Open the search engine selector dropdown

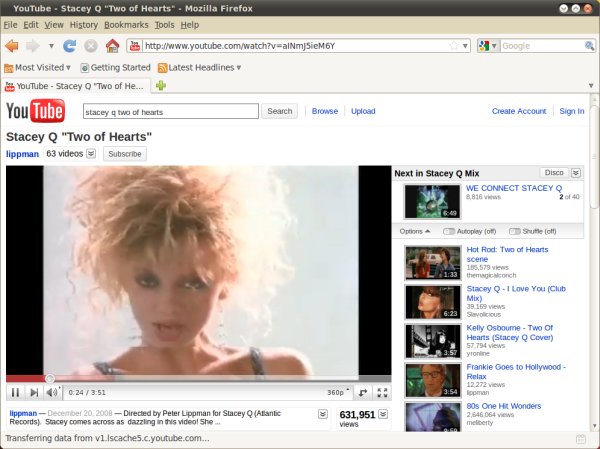coord(494,46)
